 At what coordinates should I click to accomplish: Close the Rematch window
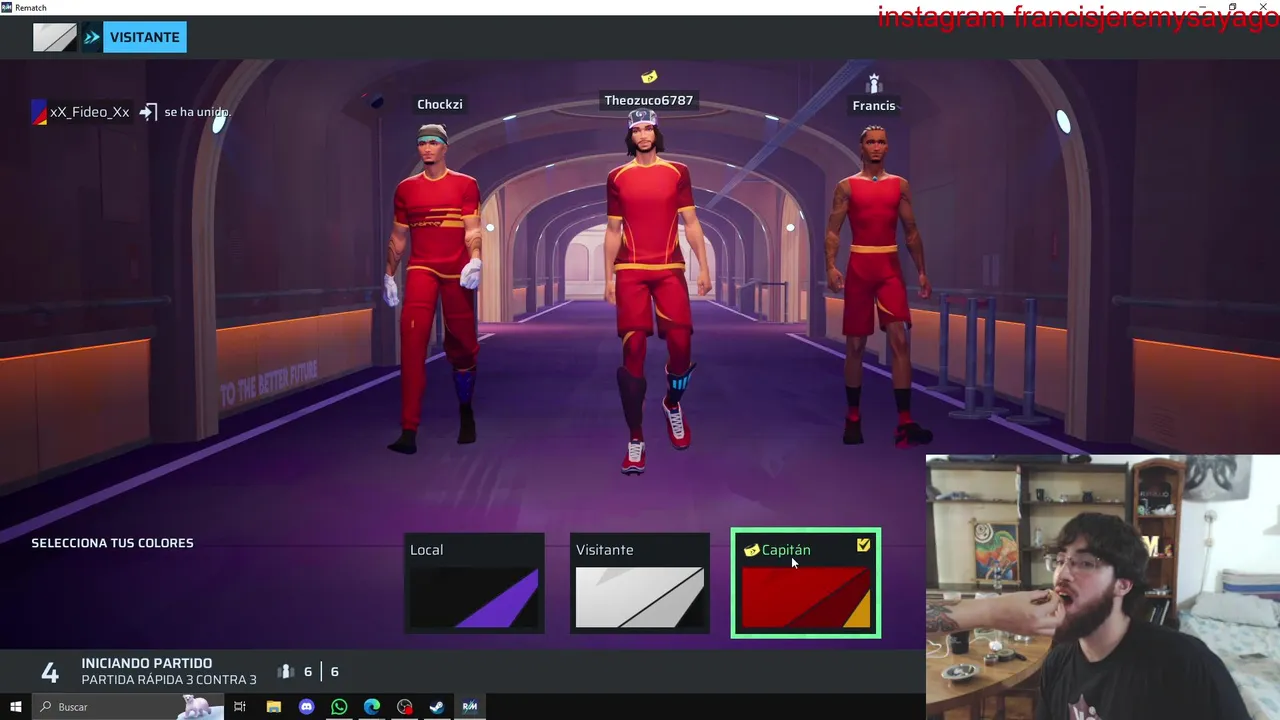pyautogui.click(x=1263, y=7)
